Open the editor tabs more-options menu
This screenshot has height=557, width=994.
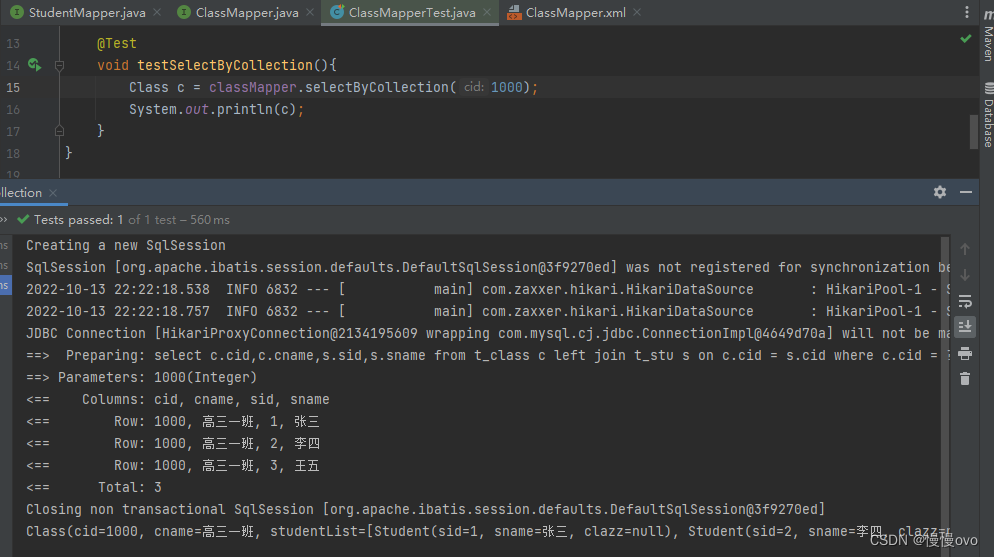(966, 12)
